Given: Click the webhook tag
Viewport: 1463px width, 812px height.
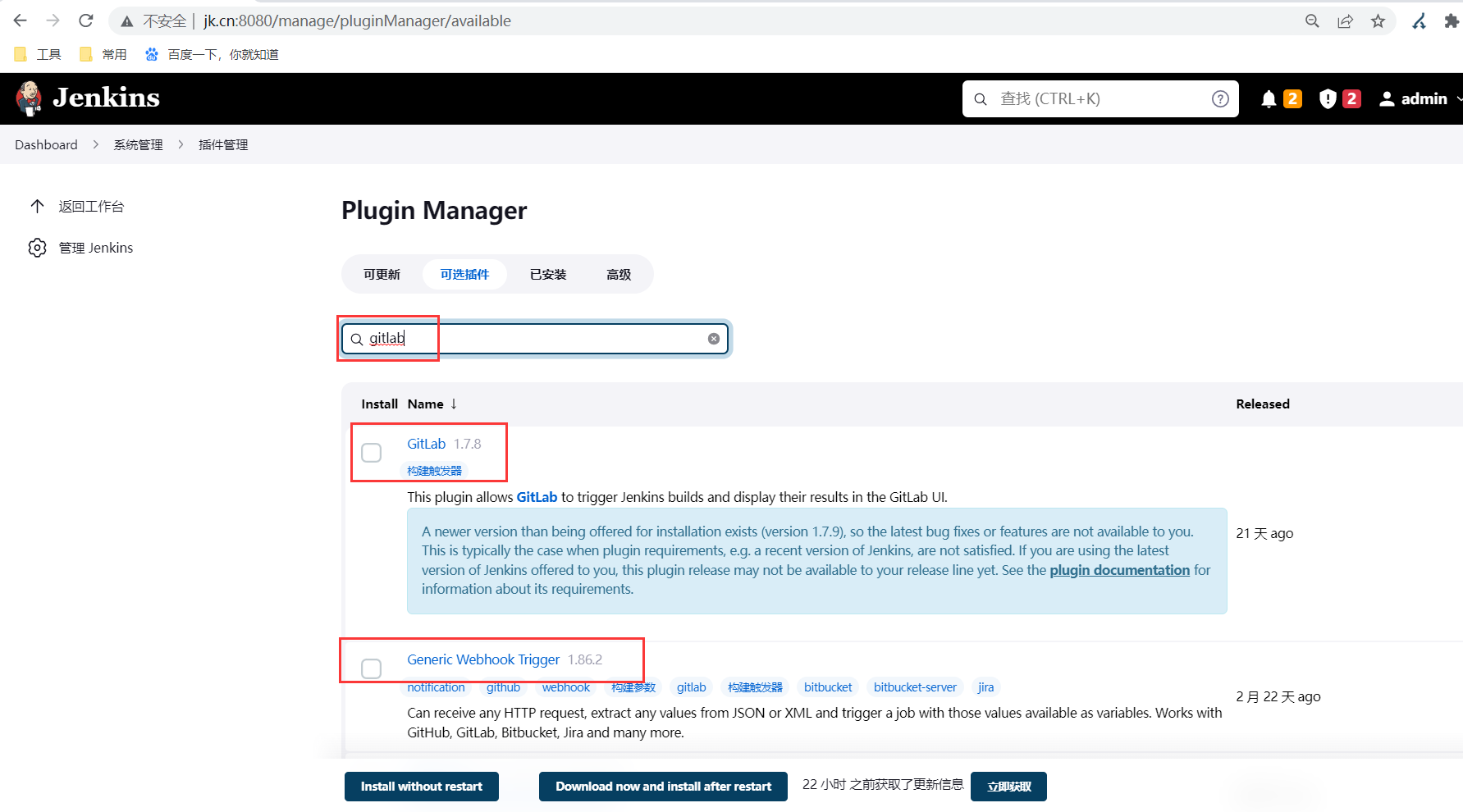Looking at the screenshot, I should click(566, 687).
